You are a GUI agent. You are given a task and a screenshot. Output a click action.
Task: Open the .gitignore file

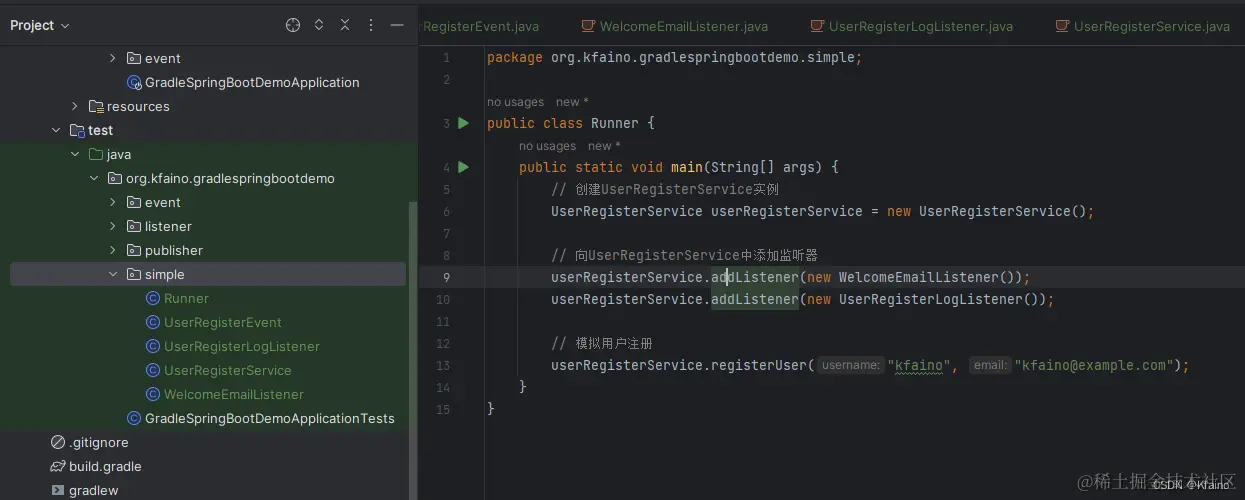[98, 443]
